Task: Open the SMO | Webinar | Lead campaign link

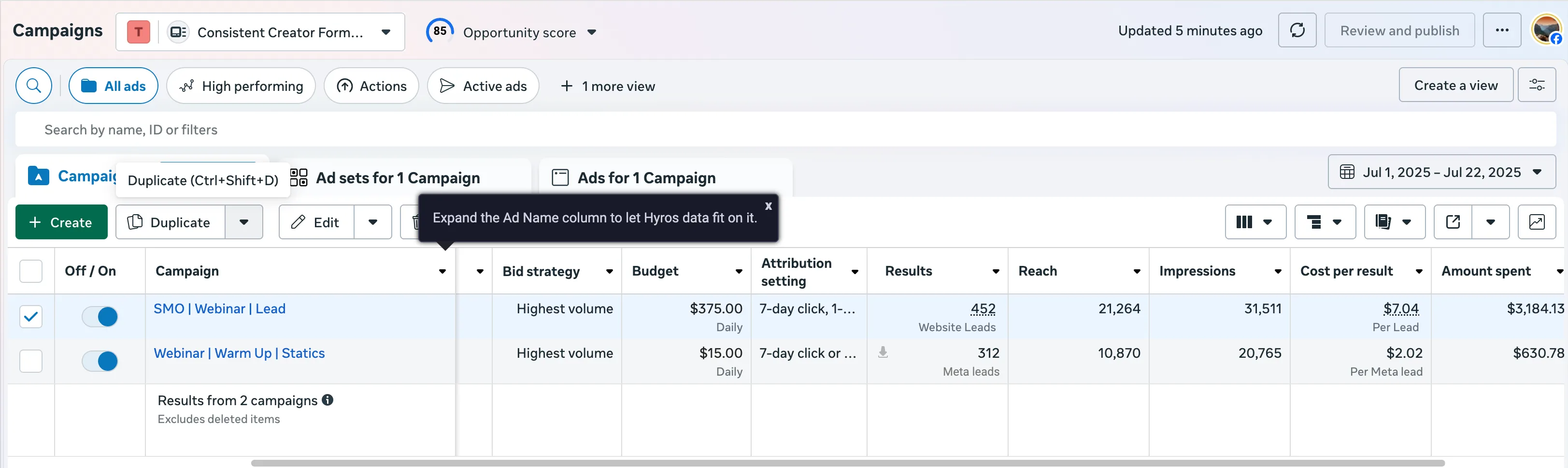Action: (219, 309)
